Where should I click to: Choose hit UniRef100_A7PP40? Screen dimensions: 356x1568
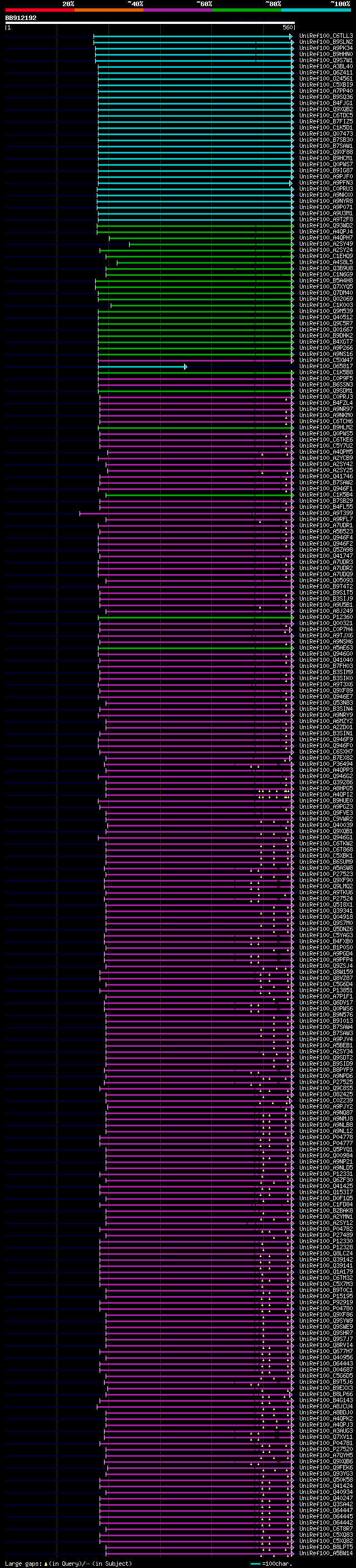tap(325, 91)
